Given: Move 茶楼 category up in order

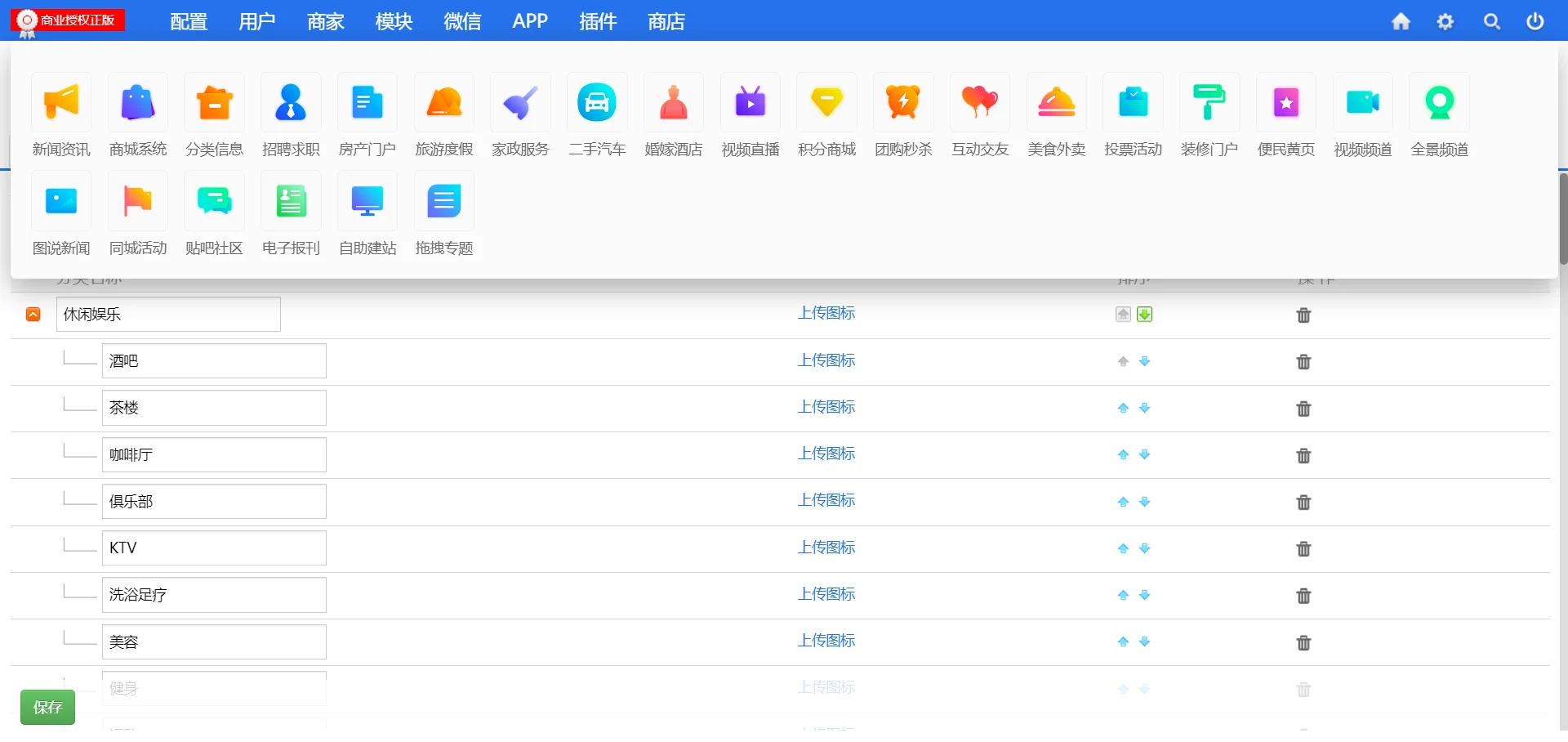Looking at the screenshot, I should click(x=1123, y=409).
